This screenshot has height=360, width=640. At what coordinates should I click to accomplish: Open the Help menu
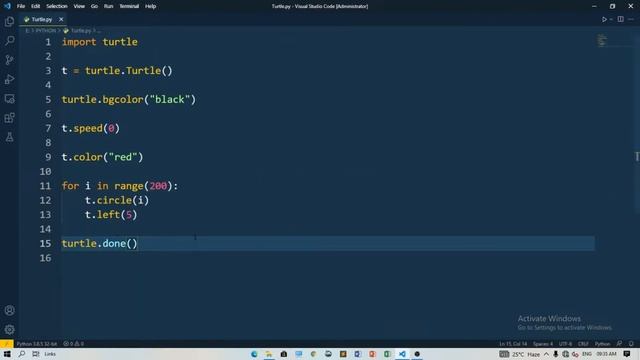click(151, 6)
